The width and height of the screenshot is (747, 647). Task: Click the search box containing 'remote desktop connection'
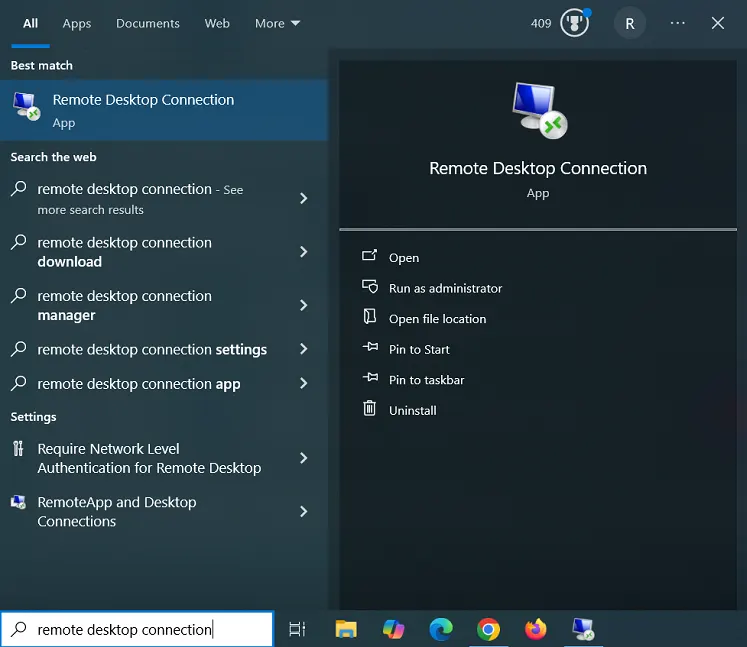137,629
